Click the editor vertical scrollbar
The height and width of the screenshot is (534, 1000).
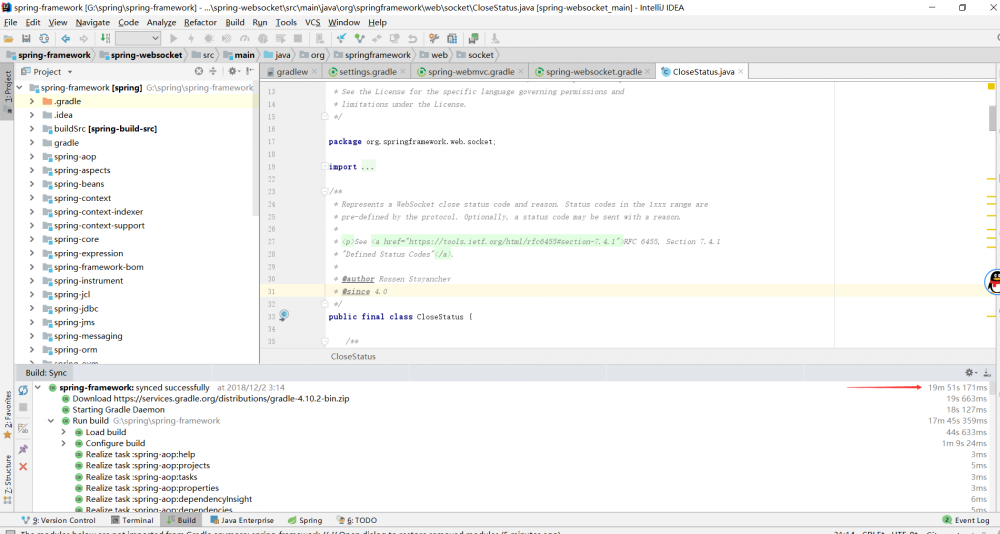click(x=993, y=120)
